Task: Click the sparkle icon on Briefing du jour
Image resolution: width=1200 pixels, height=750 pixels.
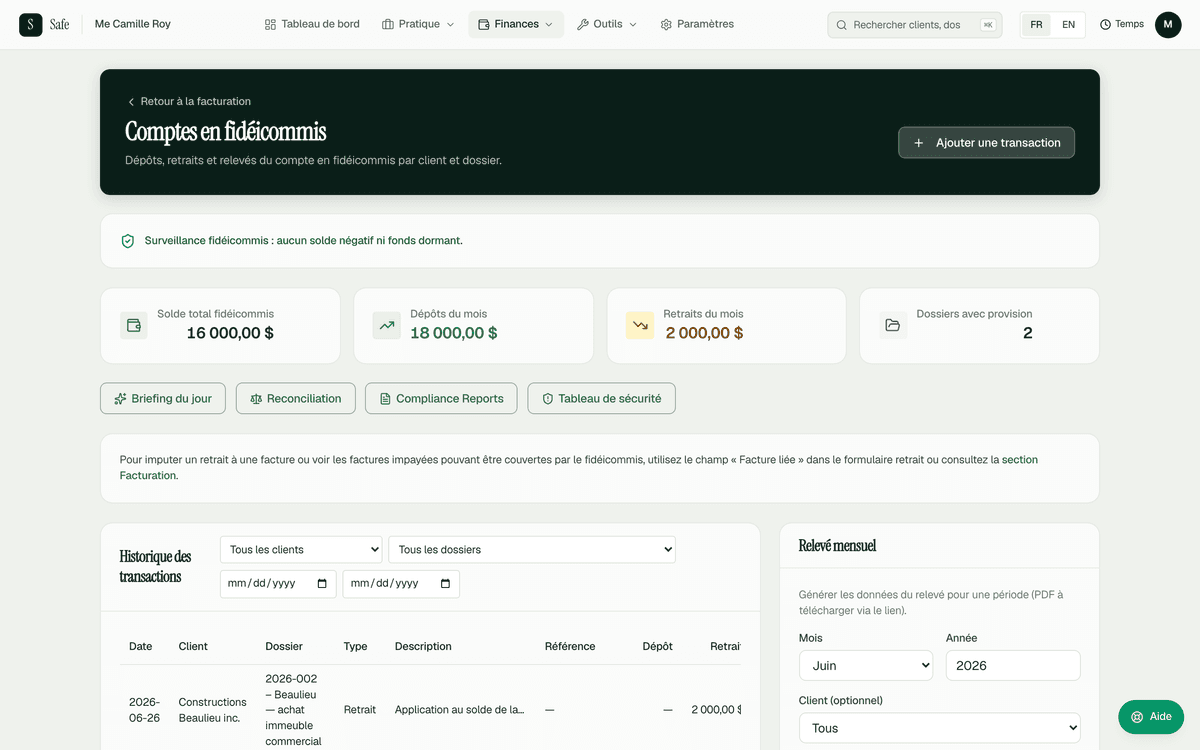Action: pos(120,398)
